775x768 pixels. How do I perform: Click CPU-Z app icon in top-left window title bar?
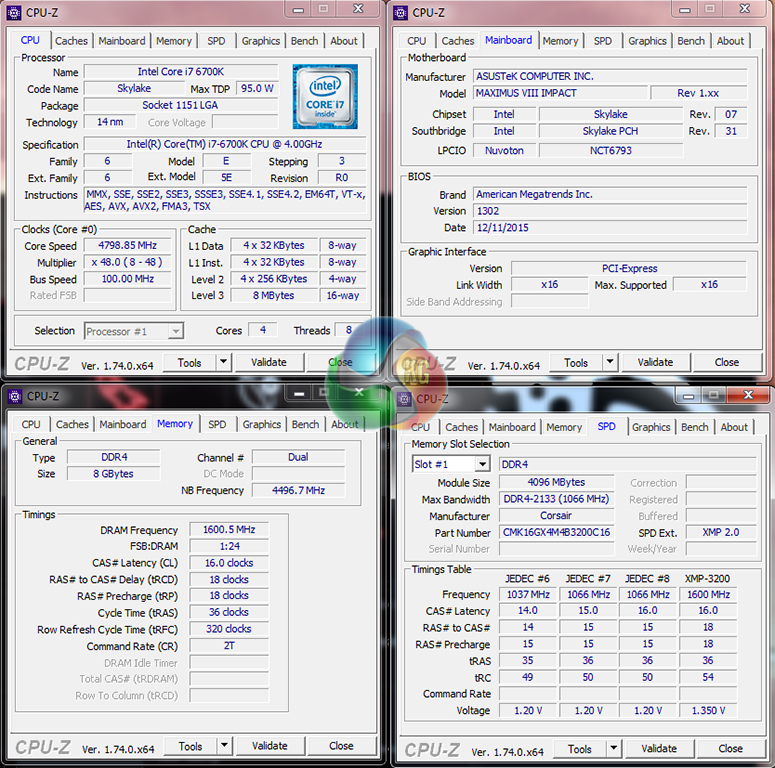(14, 12)
